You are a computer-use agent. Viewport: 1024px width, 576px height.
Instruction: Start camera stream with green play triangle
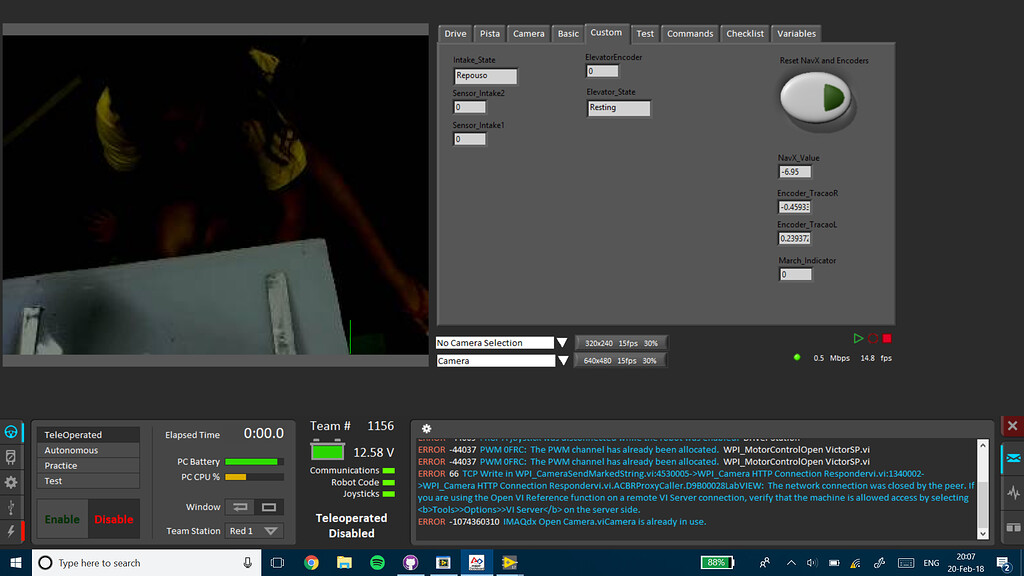[x=858, y=338]
